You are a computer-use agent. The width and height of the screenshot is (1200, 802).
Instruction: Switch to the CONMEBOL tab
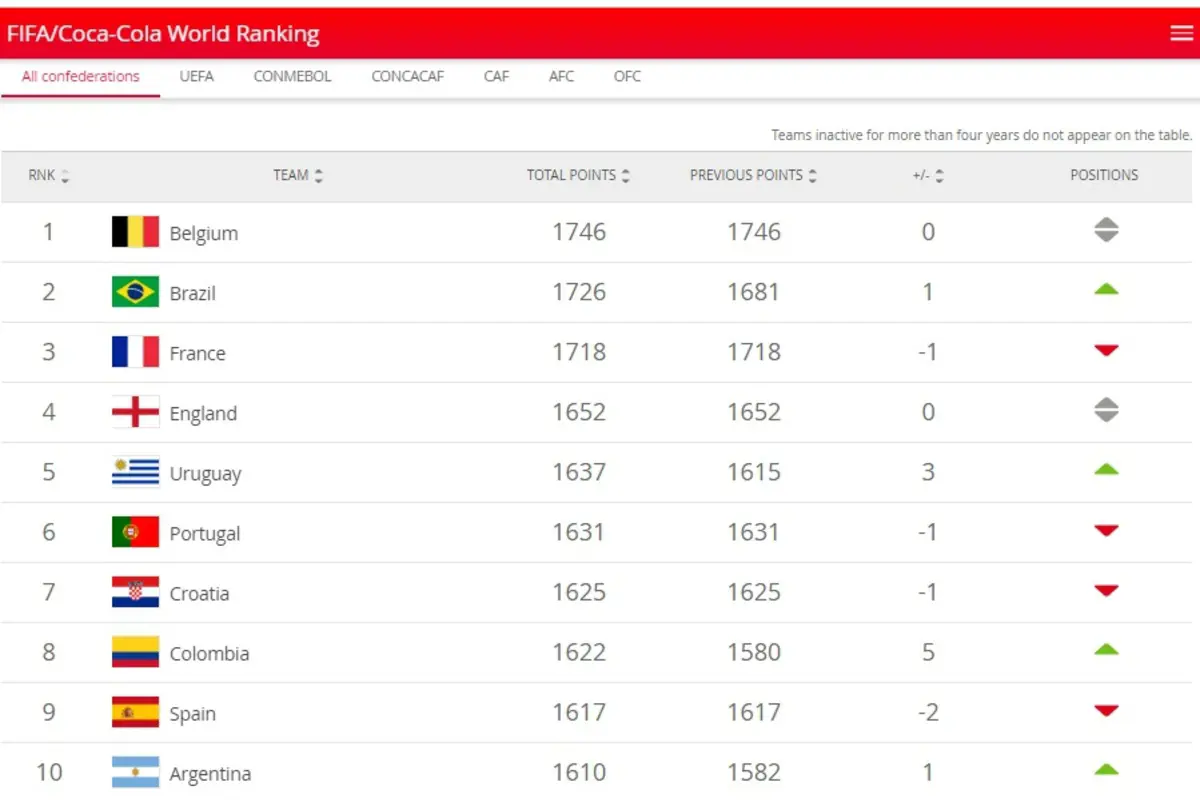point(292,76)
